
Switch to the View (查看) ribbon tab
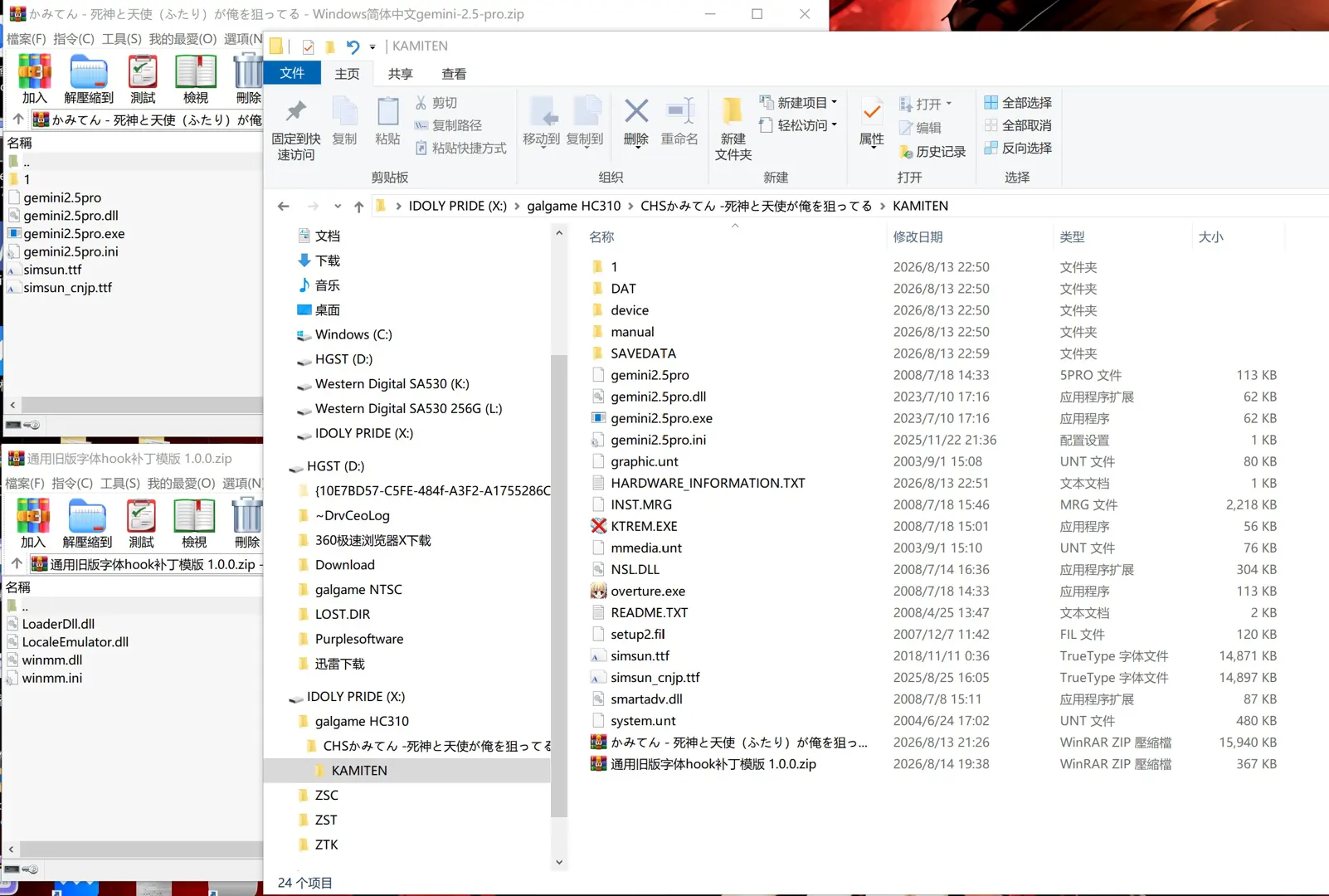pos(453,74)
